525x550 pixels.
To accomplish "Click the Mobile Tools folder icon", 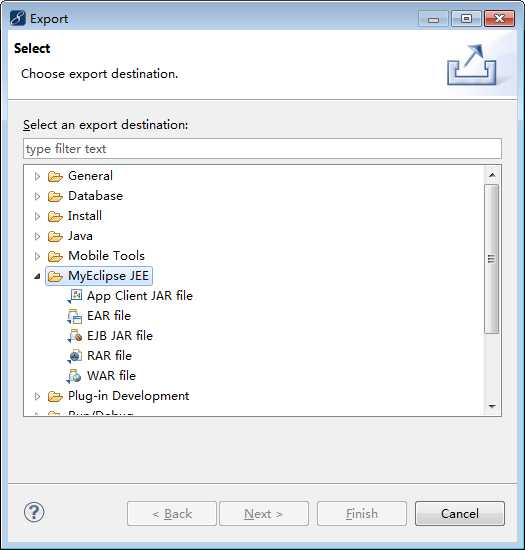I will (55, 256).
